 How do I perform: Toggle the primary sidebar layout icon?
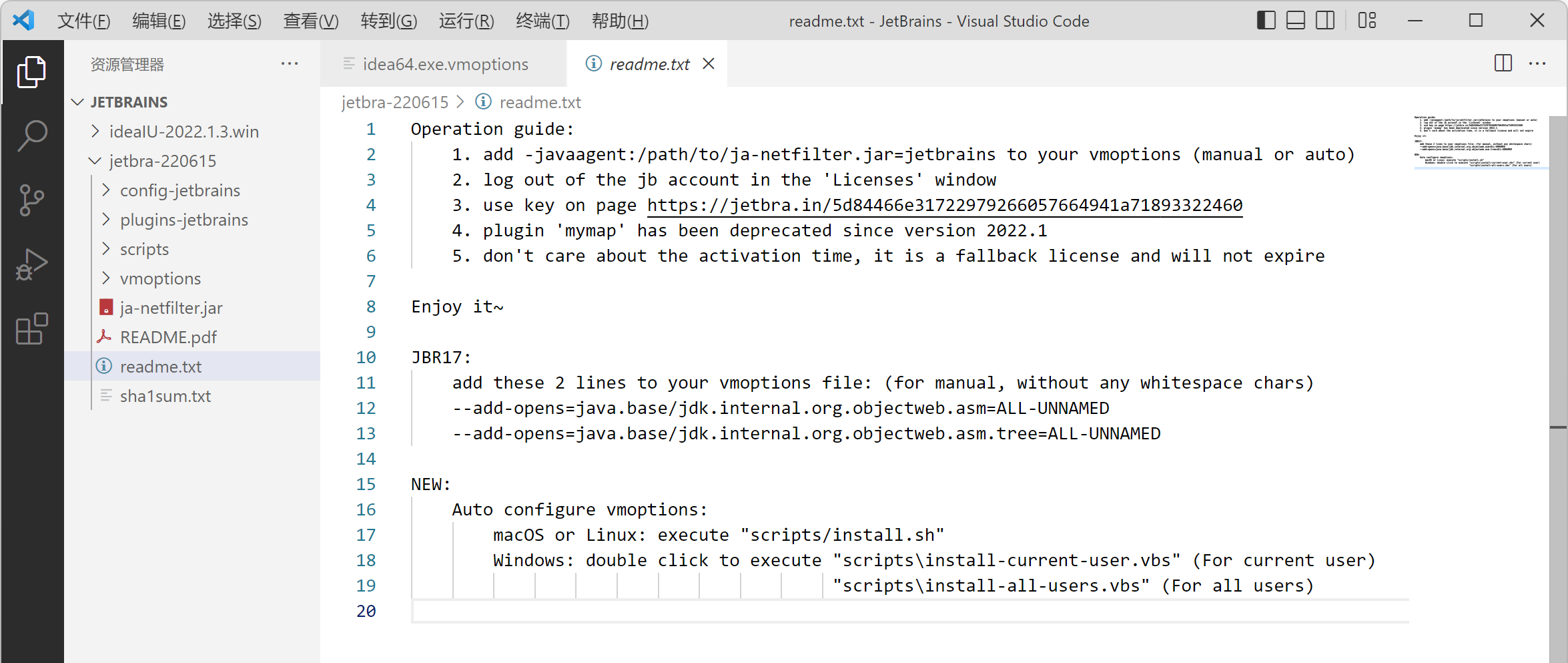point(1266,21)
